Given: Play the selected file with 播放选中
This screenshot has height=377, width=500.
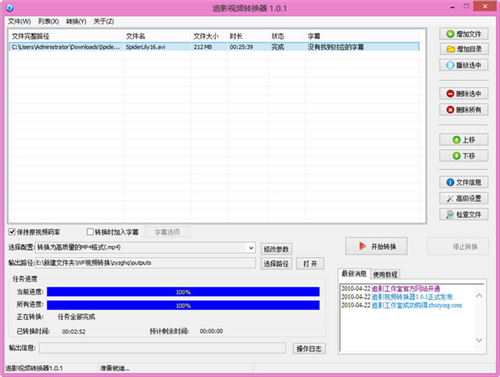Looking at the screenshot, I should [x=464, y=65].
